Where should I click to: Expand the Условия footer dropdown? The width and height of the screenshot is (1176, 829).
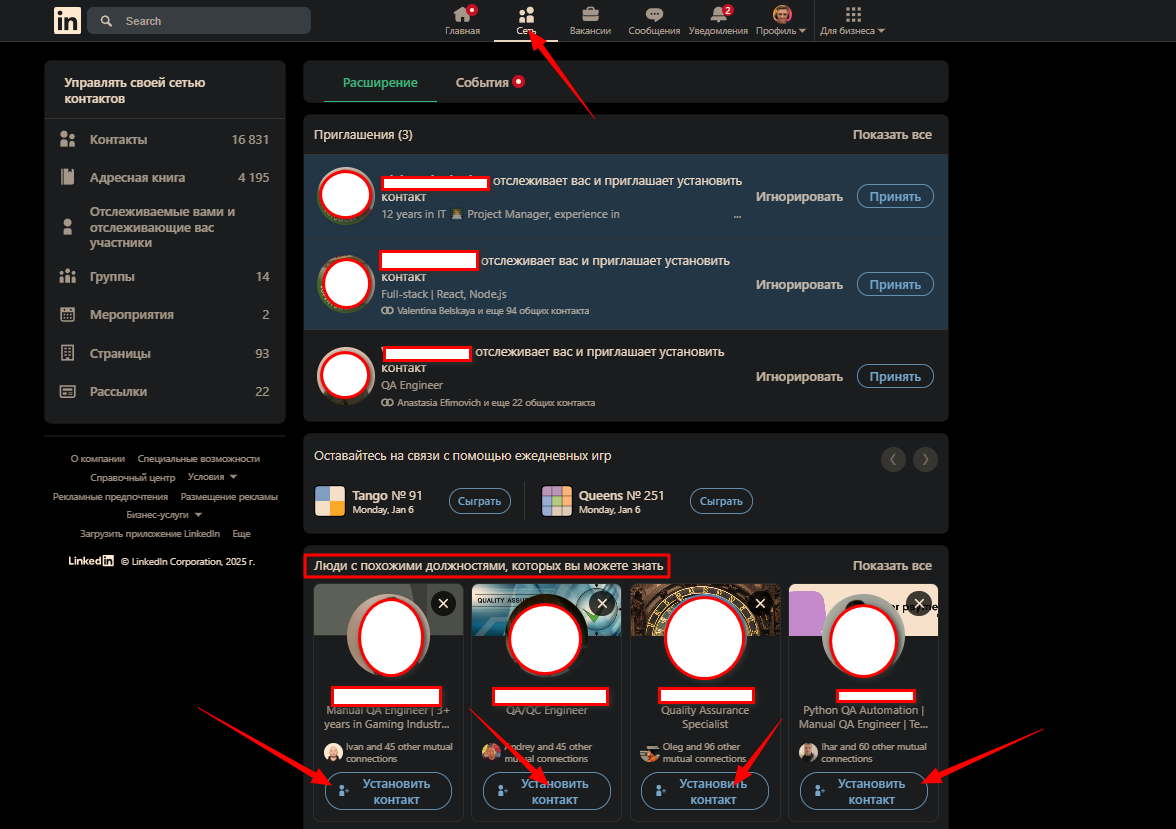click(212, 477)
